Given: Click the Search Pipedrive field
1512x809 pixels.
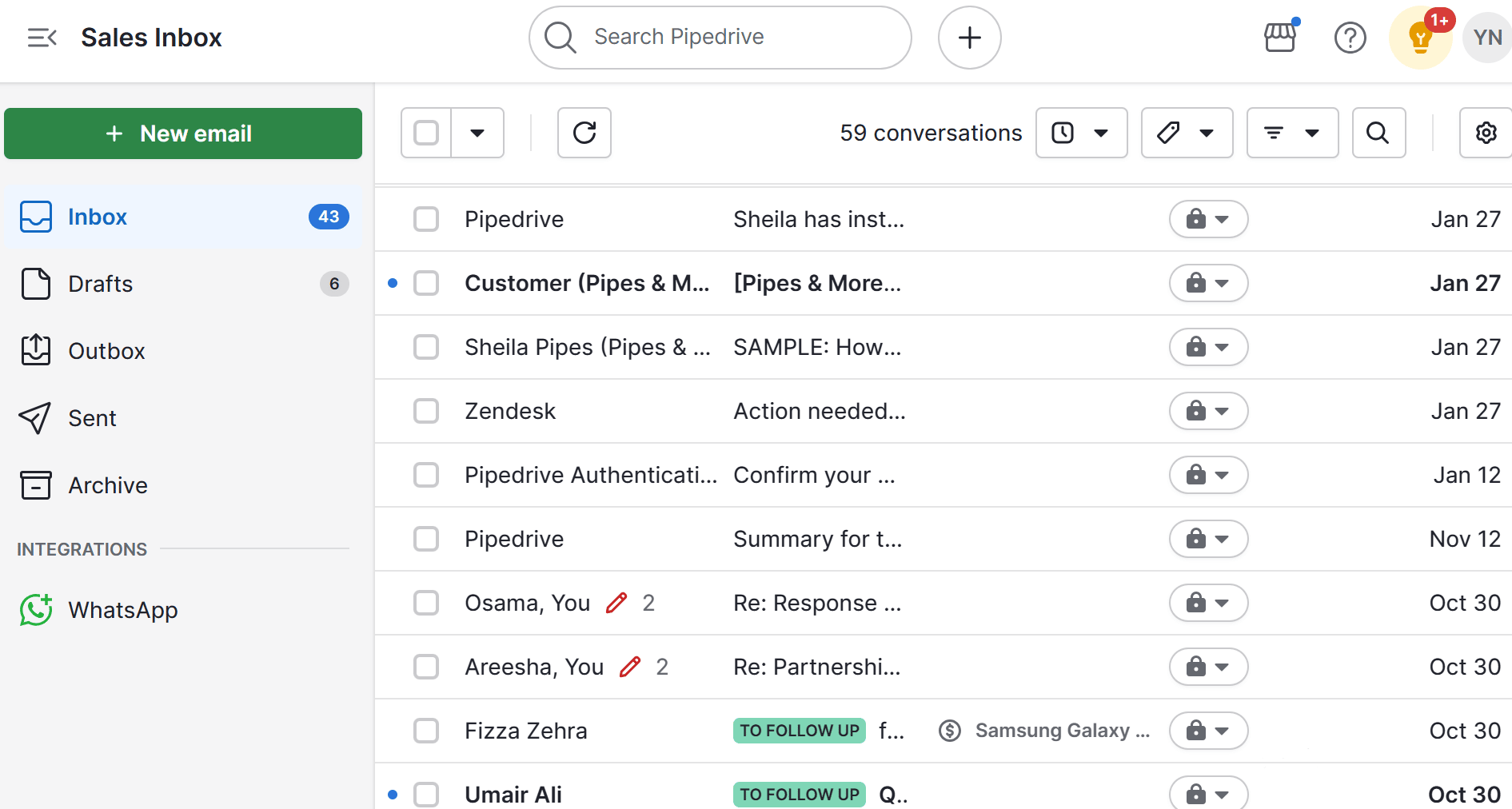Looking at the screenshot, I should pos(720,38).
